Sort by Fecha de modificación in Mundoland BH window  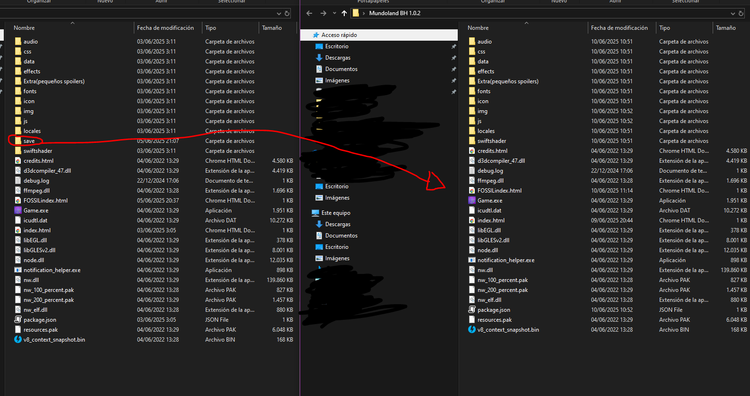point(619,28)
